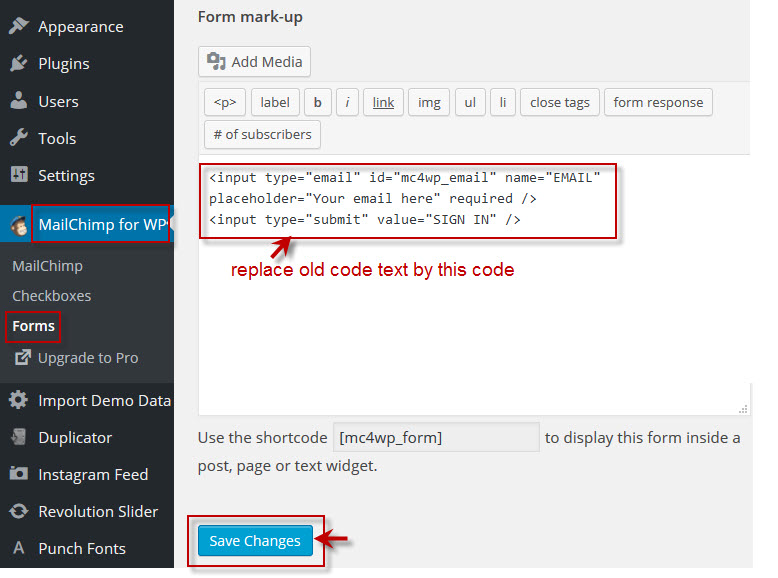The width and height of the screenshot is (778, 578).
Task: Open the Plugins menu
Action: point(64,64)
